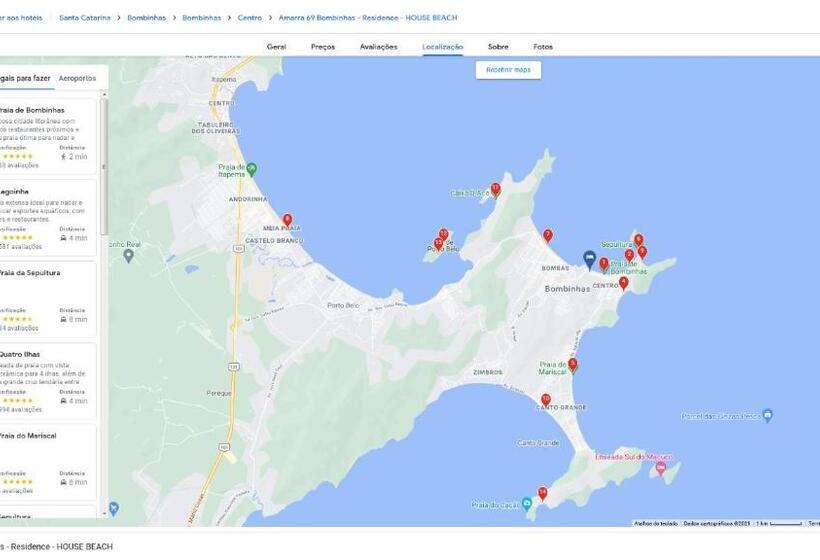Select map pin number 7 near Bombas
Image resolution: width=820 pixels, height=560 pixels.
point(548,236)
